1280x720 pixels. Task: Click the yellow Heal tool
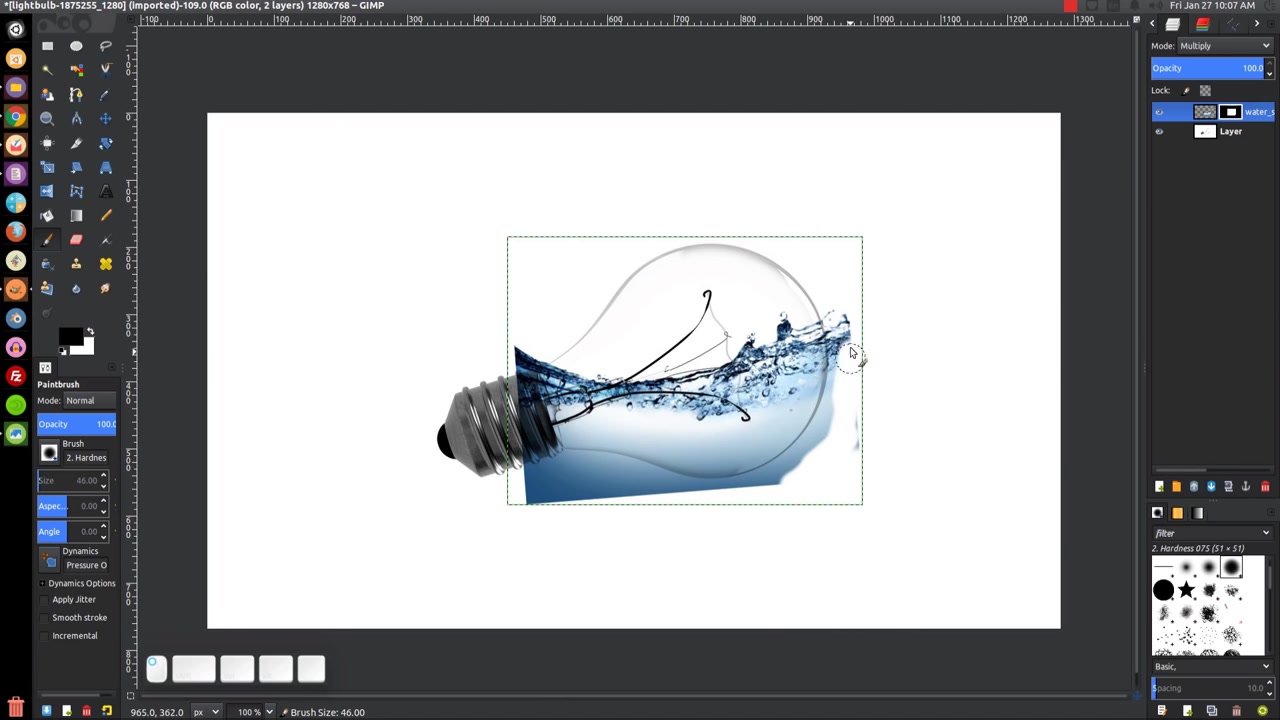pos(105,264)
